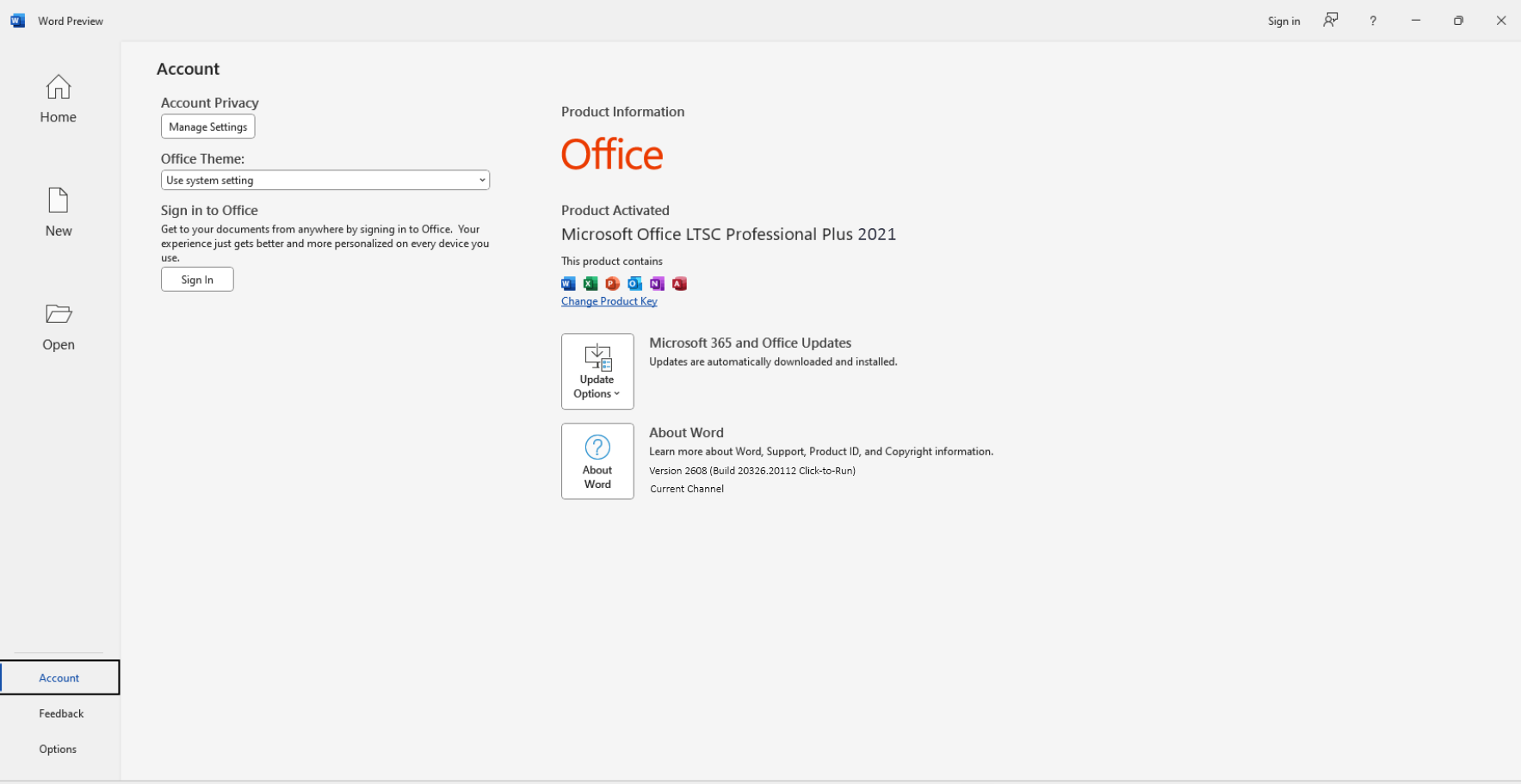Click the Product Activated label
Viewport: 1521px width, 784px height.
[615, 210]
